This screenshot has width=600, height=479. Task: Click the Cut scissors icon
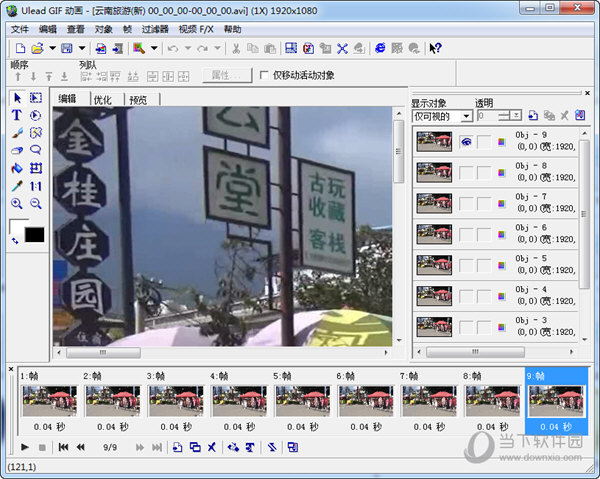point(236,48)
